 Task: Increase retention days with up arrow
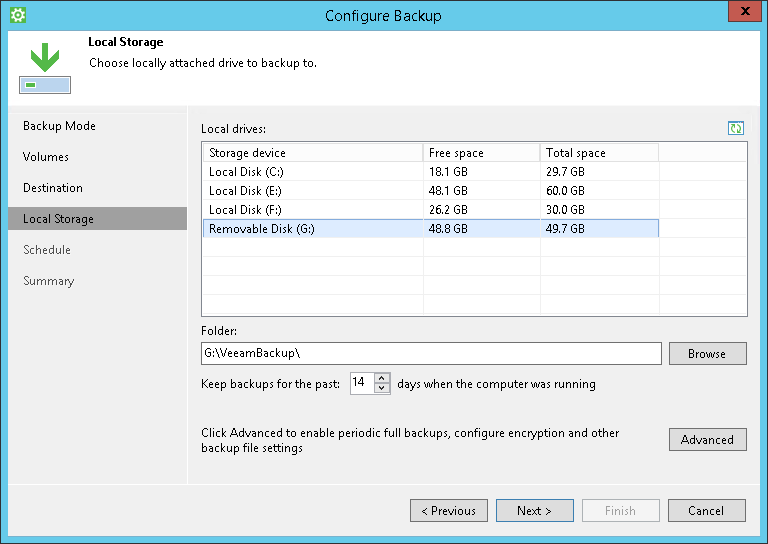click(381, 378)
